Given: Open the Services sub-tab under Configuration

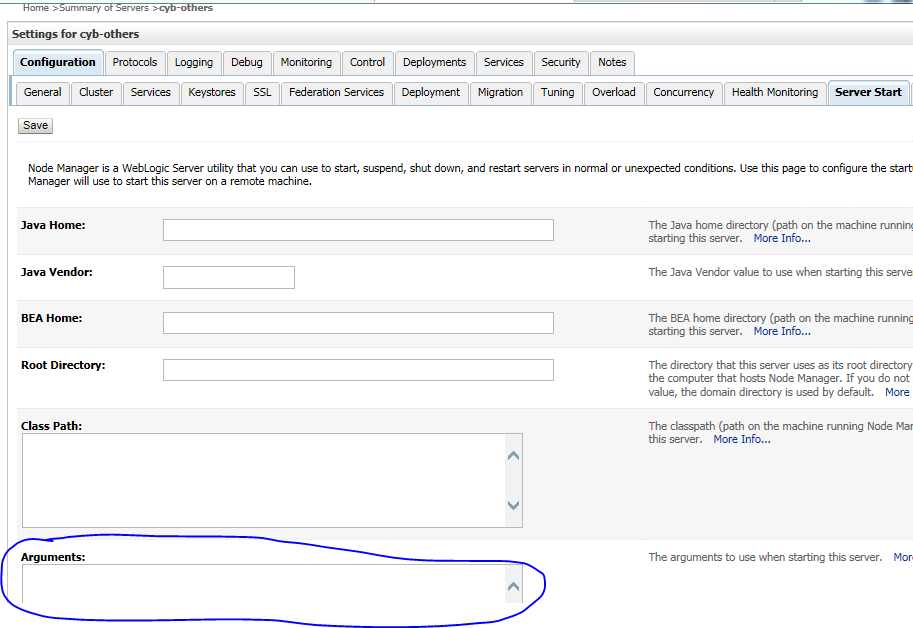Looking at the screenshot, I should (x=150, y=93).
